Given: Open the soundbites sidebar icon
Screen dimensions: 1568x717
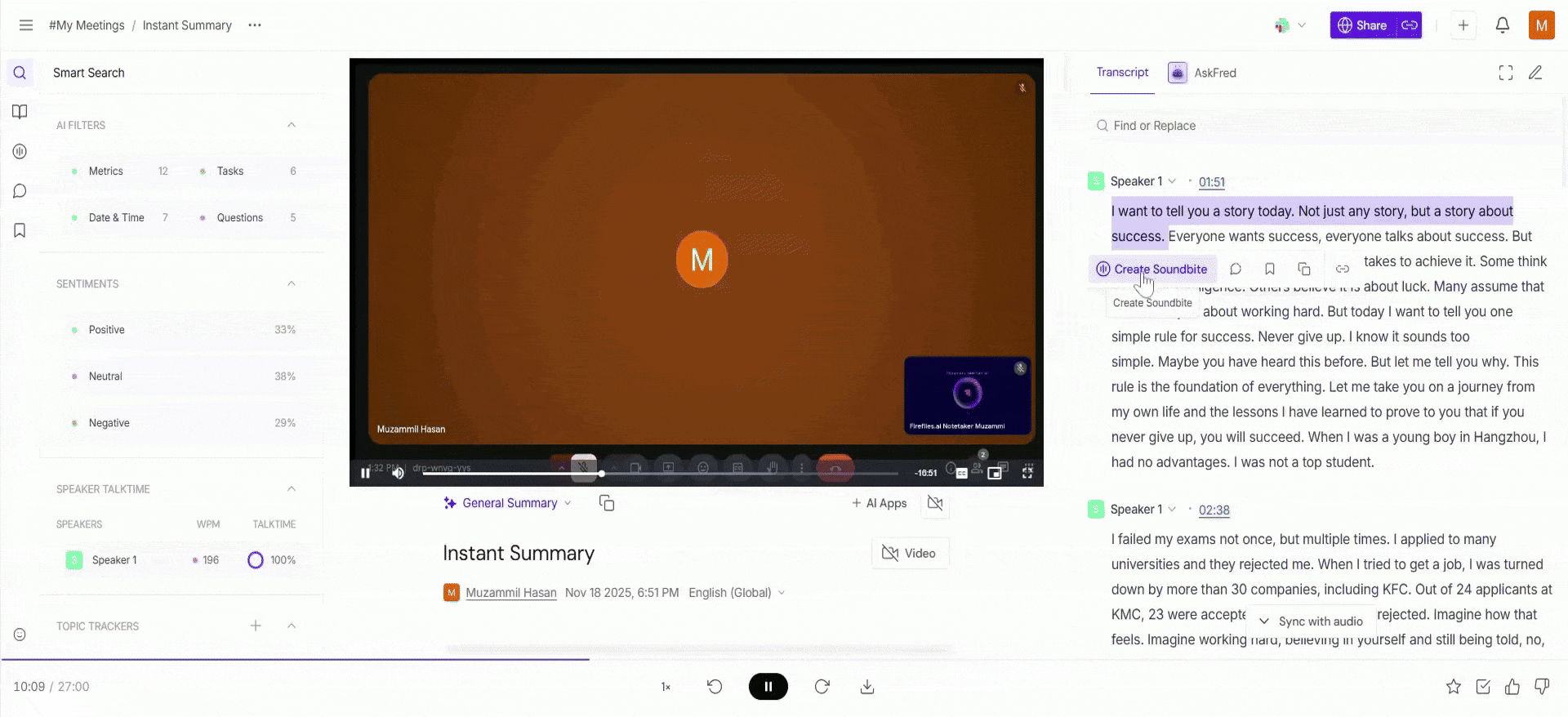Looking at the screenshot, I should tap(20, 151).
